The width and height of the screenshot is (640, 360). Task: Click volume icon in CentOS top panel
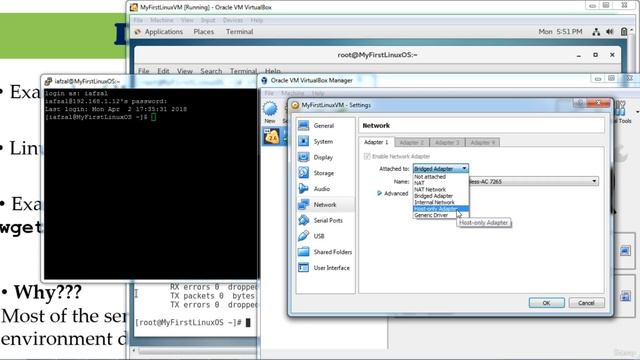pyautogui.click(x=609, y=32)
